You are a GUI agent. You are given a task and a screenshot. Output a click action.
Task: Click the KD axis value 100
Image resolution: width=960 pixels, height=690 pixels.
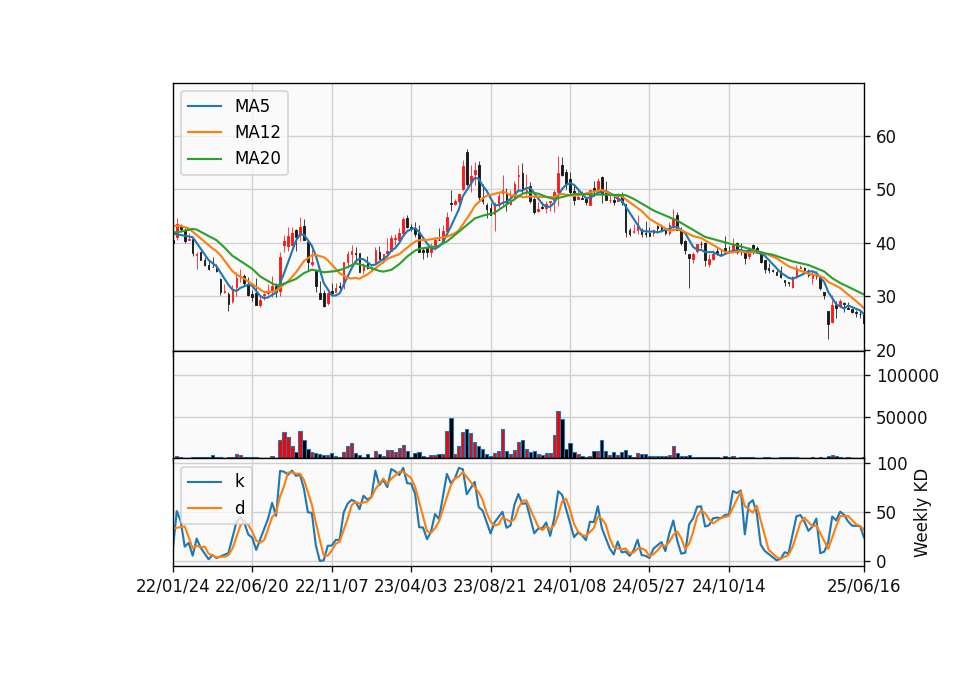(x=893, y=464)
